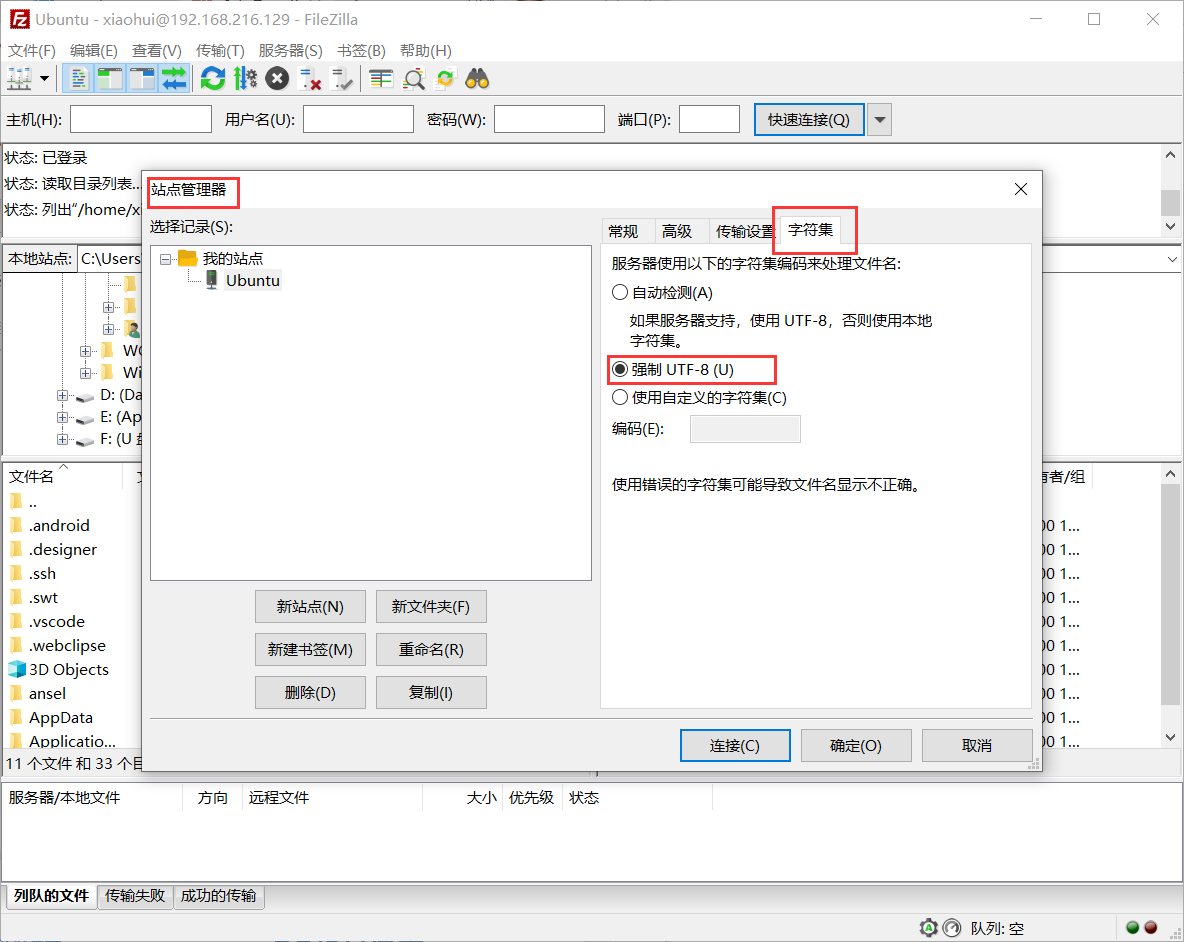Switch to 高级 tab
This screenshot has width=1184, height=942.
677,231
